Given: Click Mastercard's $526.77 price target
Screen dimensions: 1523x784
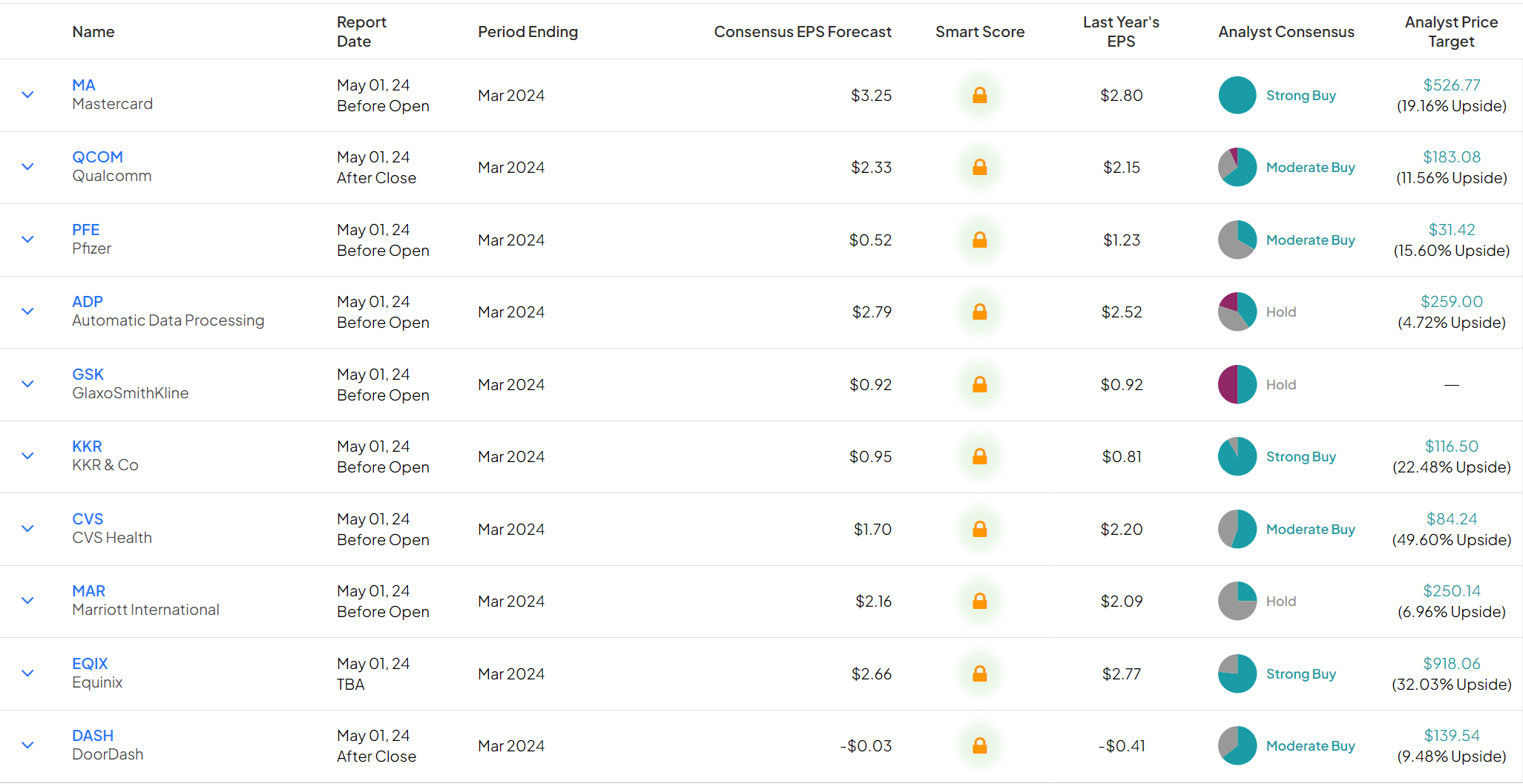Looking at the screenshot, I should (x=1452, y=85).
